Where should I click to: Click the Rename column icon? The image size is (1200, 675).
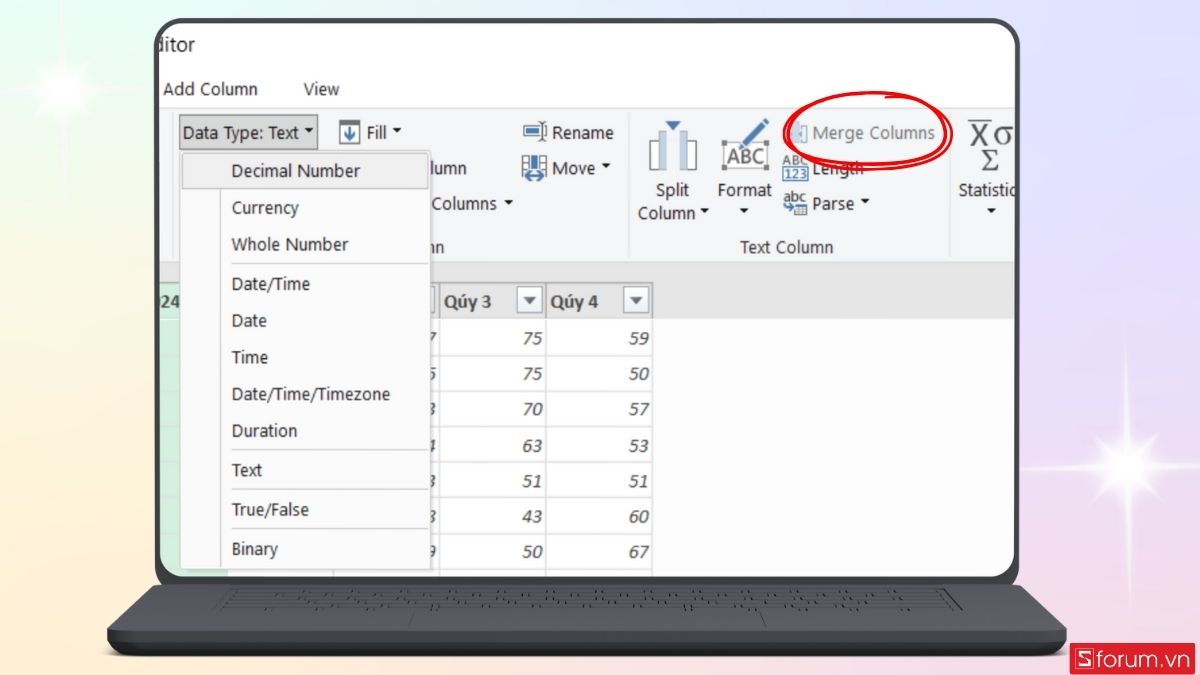[x=535, y=132]
